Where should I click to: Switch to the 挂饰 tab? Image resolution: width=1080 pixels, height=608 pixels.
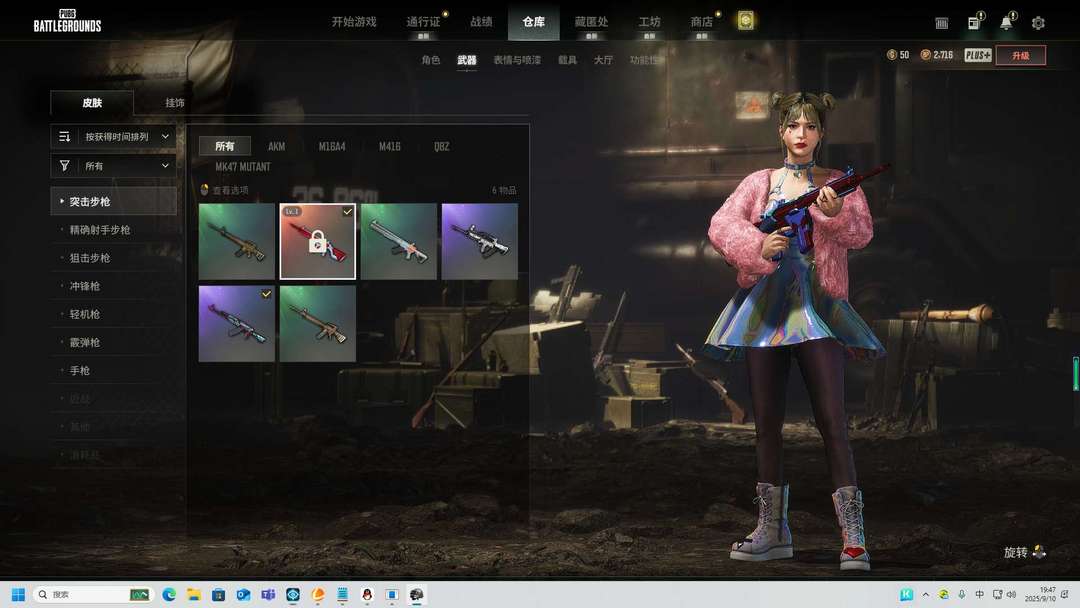pyautogui.click(x=175, y=103)
